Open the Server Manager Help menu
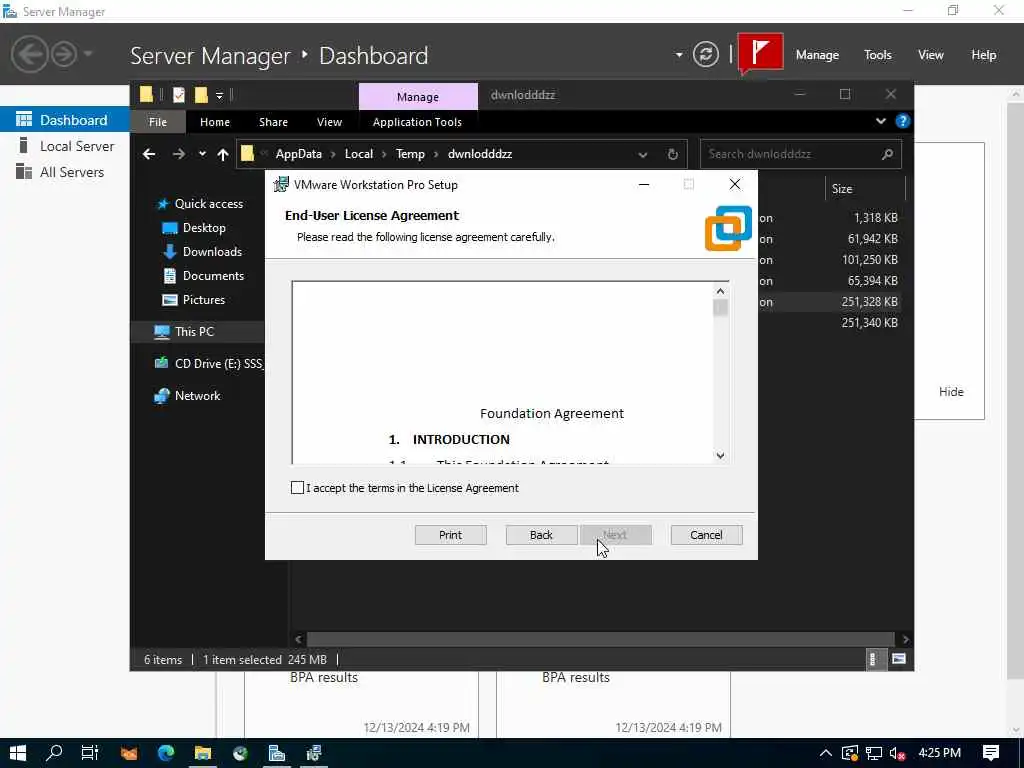Viewport: 1024px width, 768px height. click(x=984, y=55)
